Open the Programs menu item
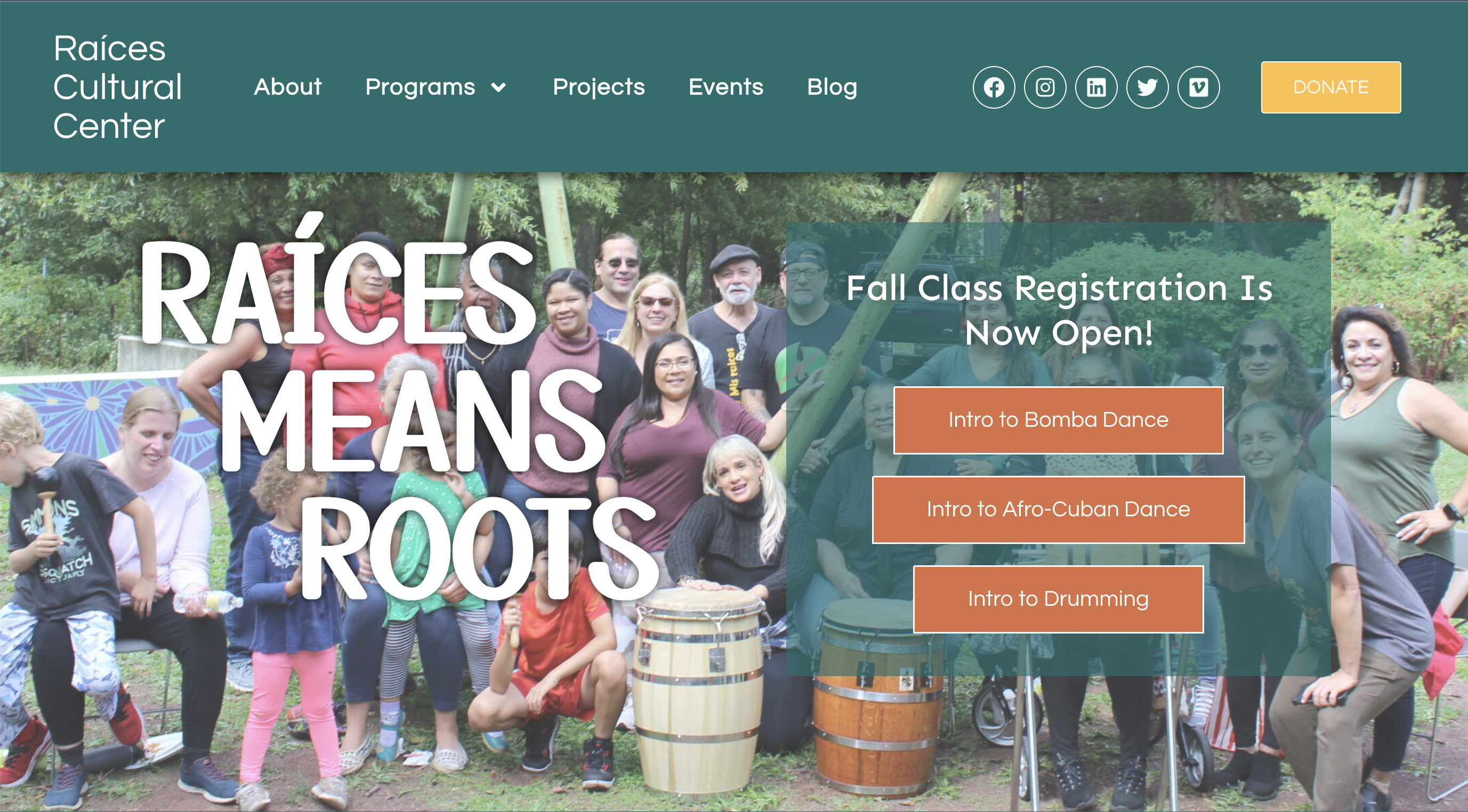1468x812 pixels. coord(420,87)
